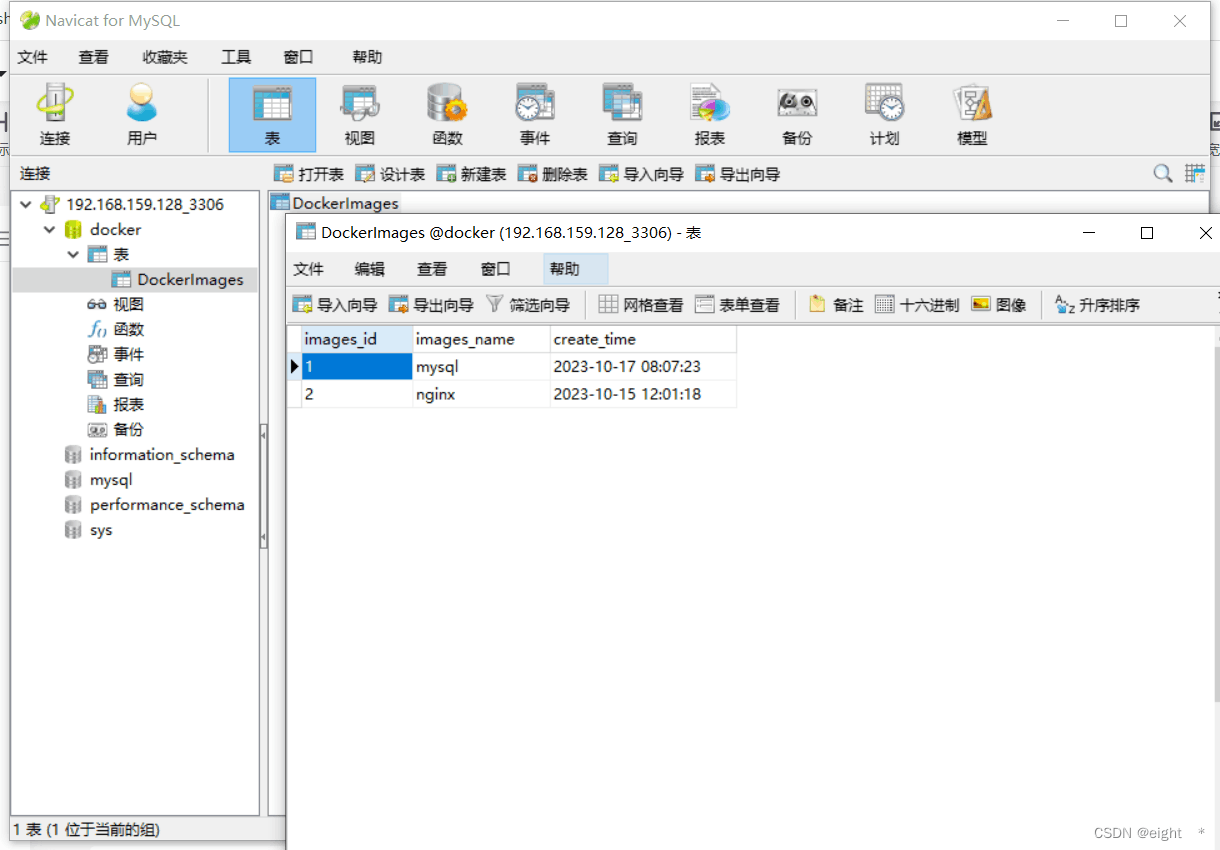Collapse the 192.168.159.128_3306 connection node
This screenshot has height=850, width=1220.
coord(25,204)
